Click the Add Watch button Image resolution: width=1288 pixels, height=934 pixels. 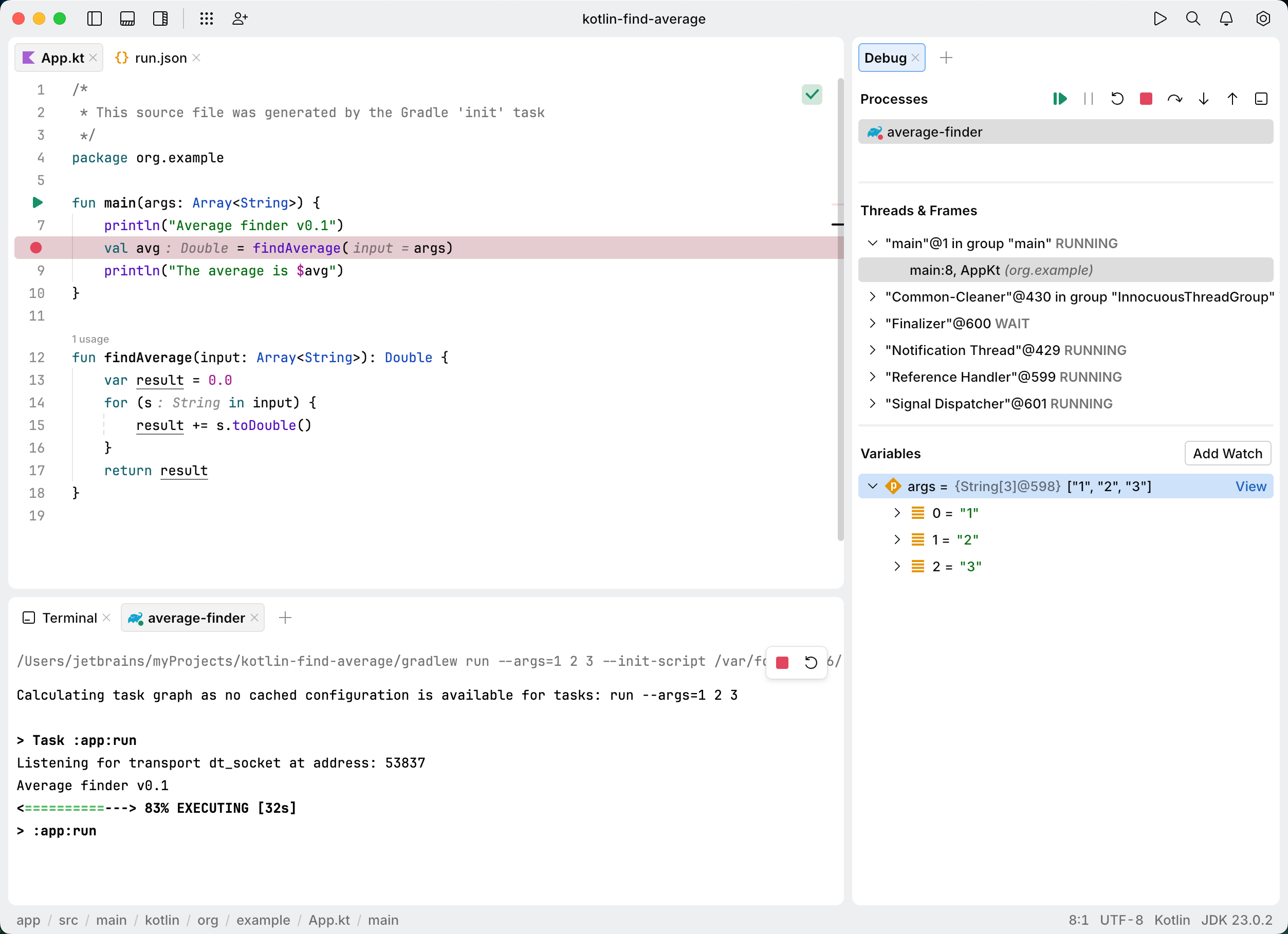1227,453
